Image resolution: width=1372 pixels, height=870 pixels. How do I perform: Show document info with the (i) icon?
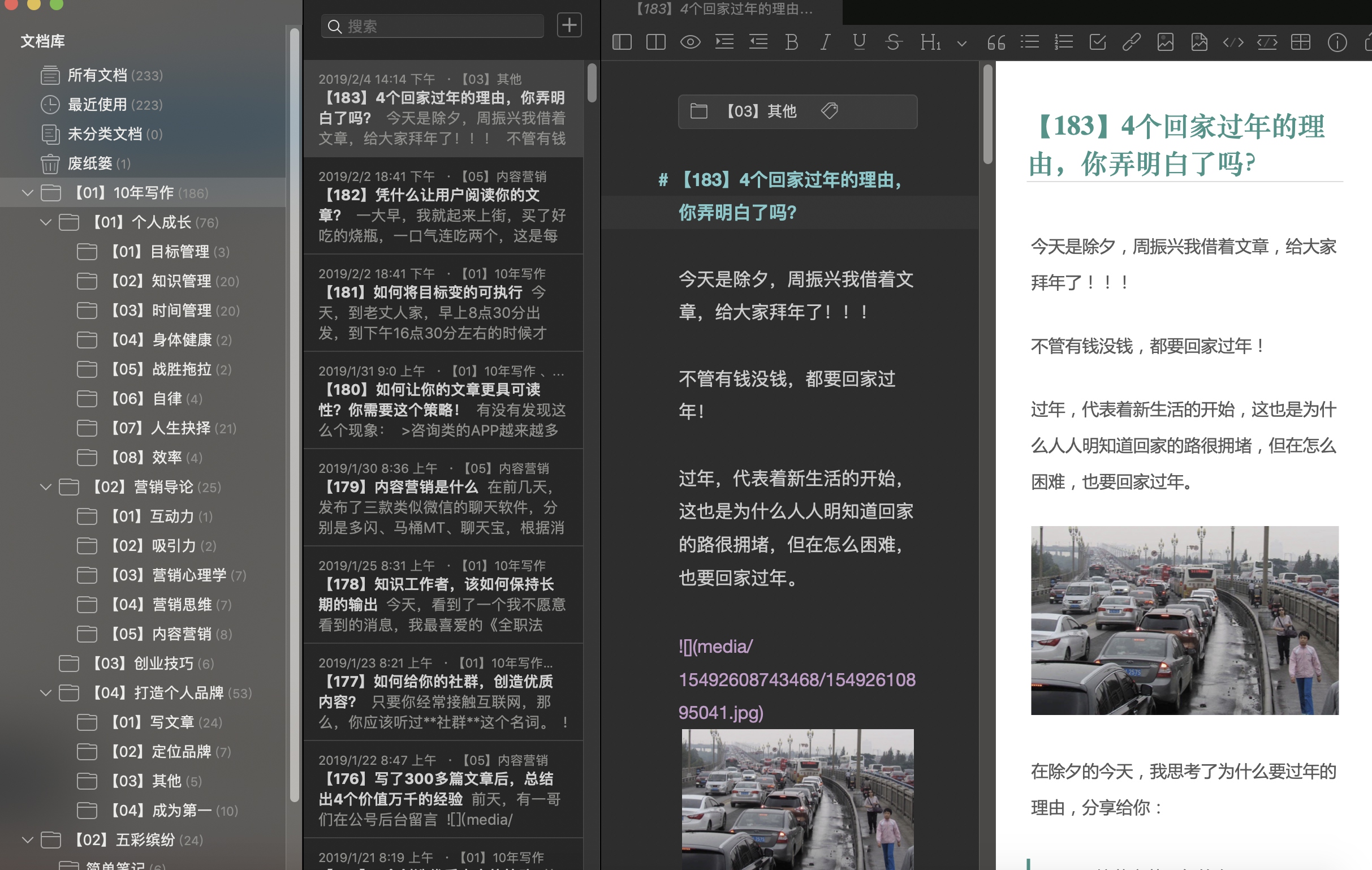[1337, 42]
